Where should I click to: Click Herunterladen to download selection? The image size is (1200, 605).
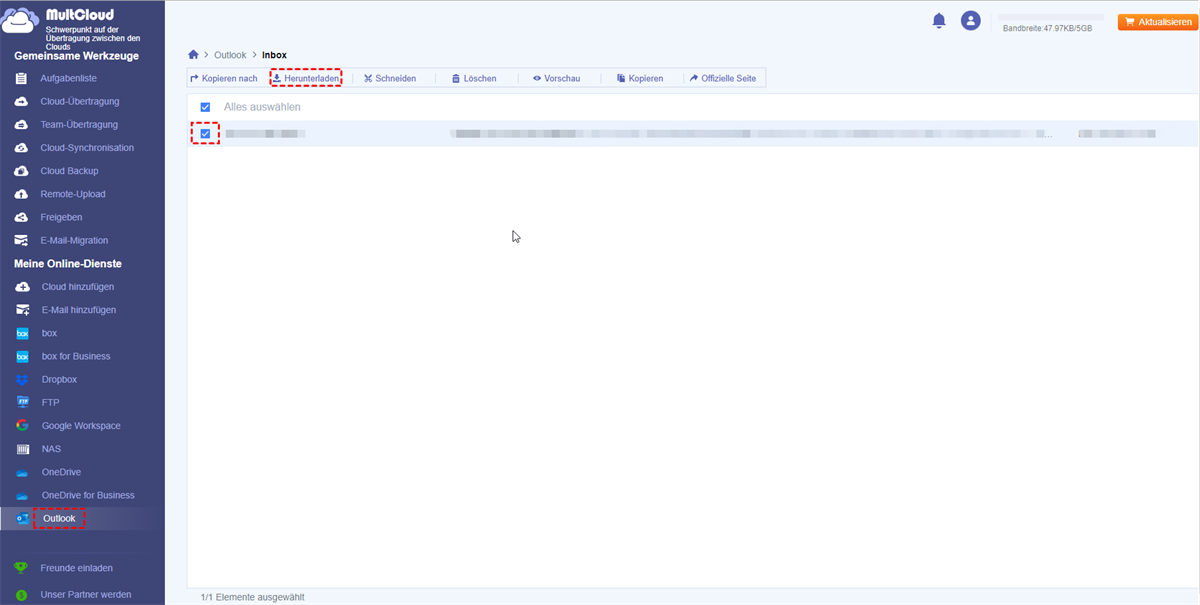click(305, 78)
